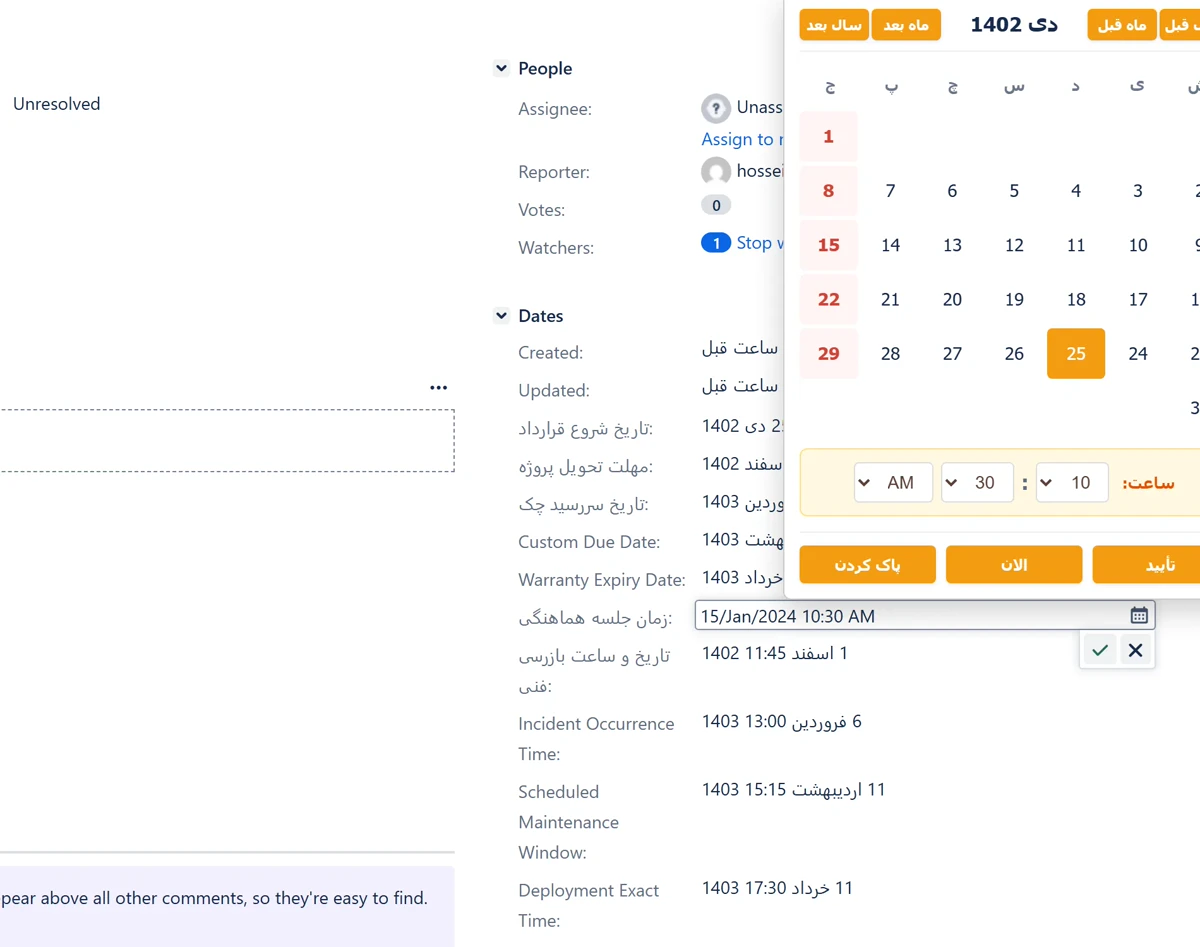
Task: Choose day 21 in the calendar
Action: click(x=890, y=299)
